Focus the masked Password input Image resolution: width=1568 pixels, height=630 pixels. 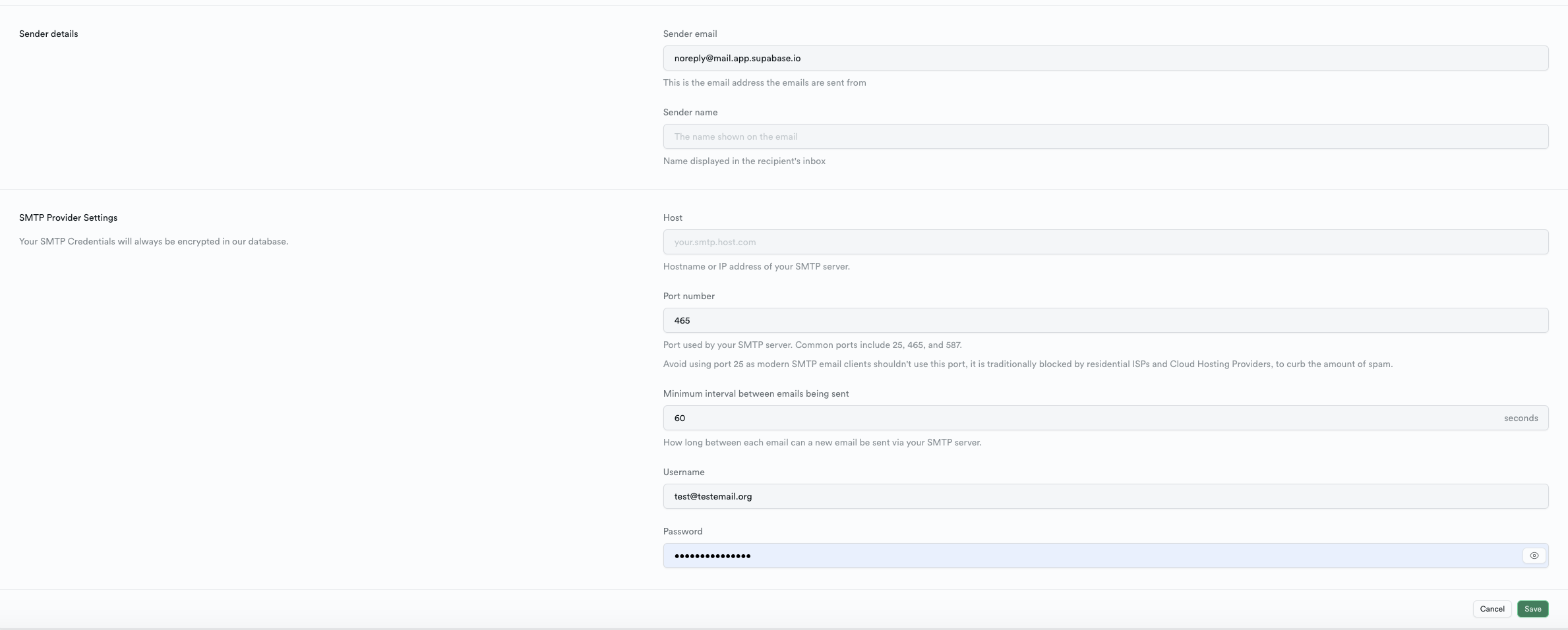coord(1088,556)
